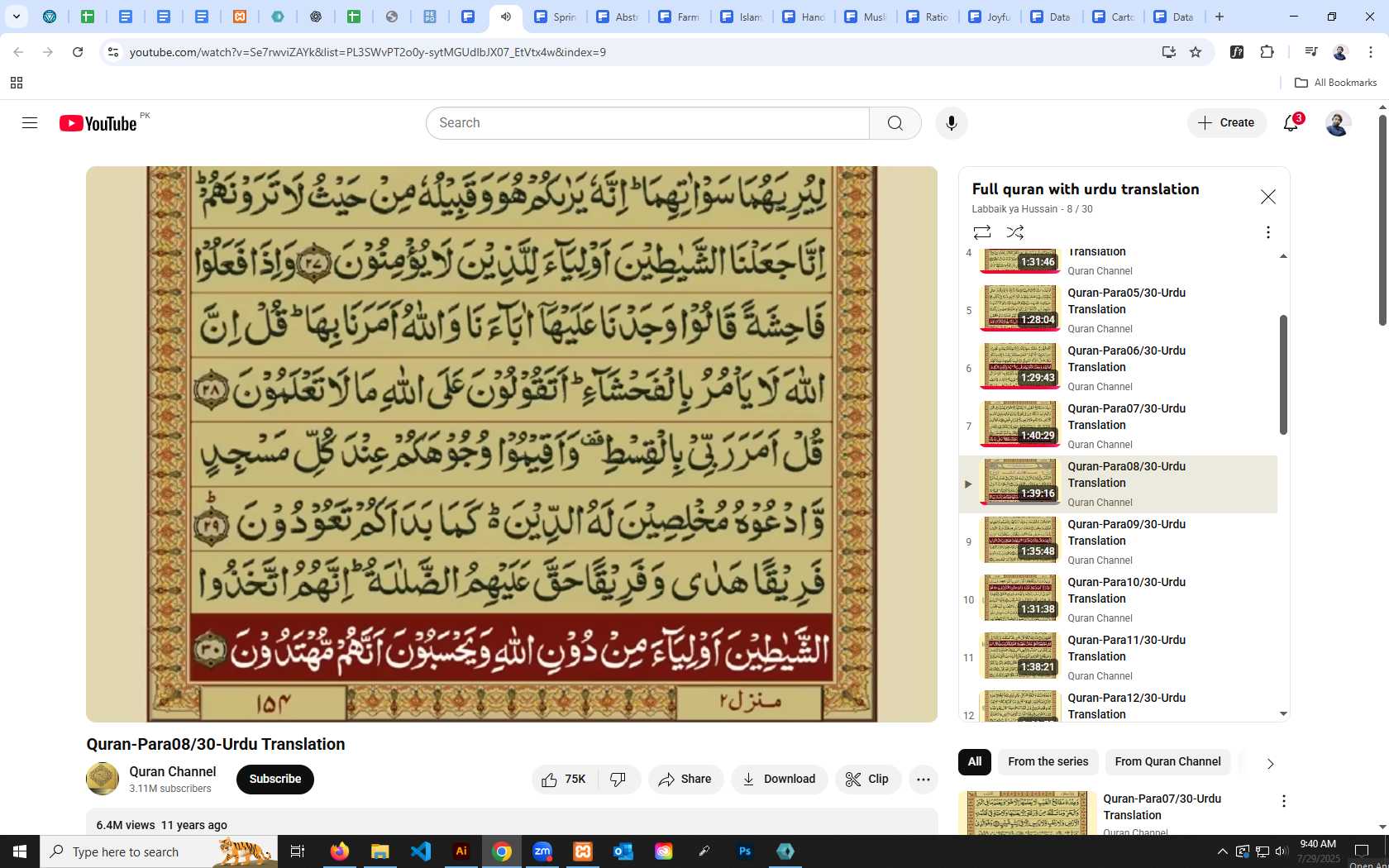Open playlist options three-dot menu
Viewport: 1389px width, 868px height.
[x=1267, y=232]
